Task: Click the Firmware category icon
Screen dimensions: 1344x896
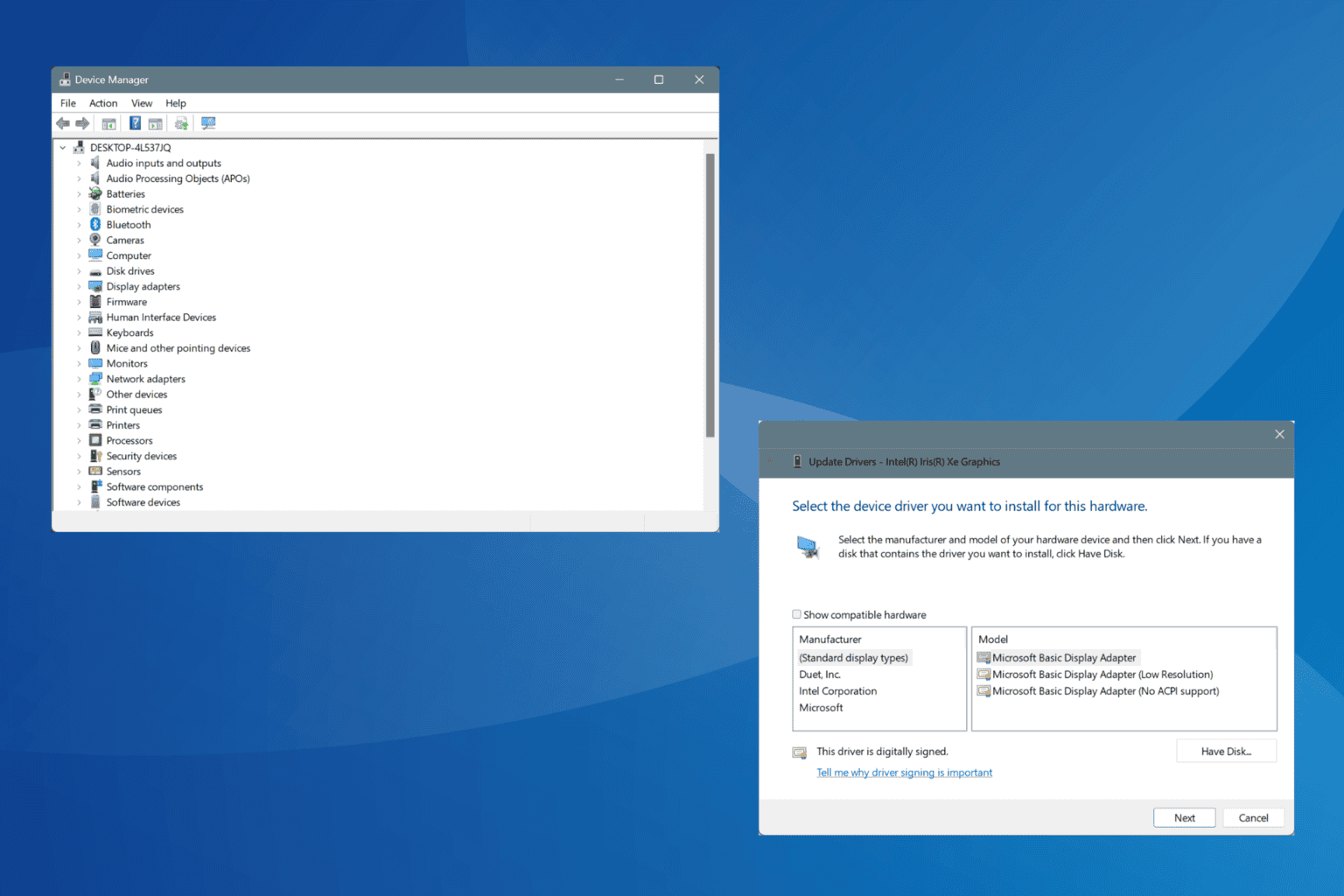Action: pos(95,302)
